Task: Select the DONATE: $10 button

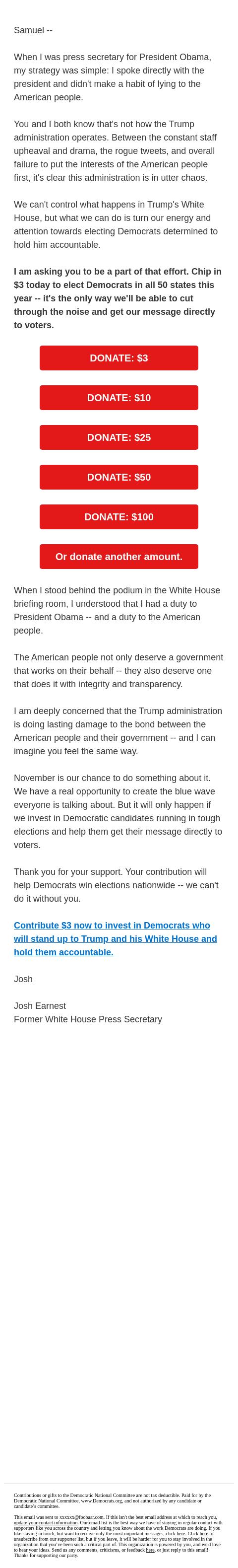Action: pyautogui.click(x=119, y=398)
